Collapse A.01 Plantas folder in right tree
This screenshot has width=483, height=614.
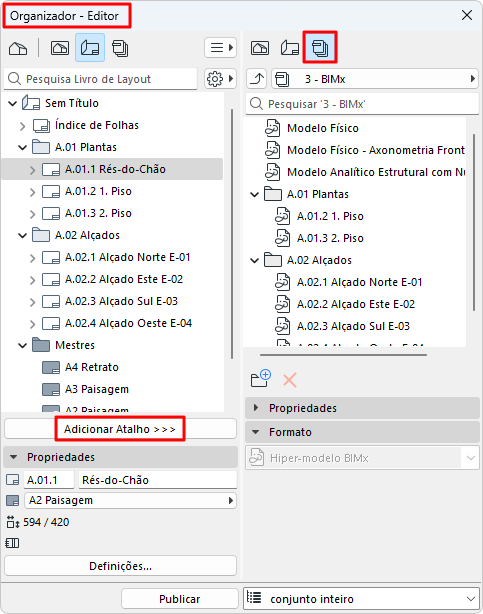point(255,194)
